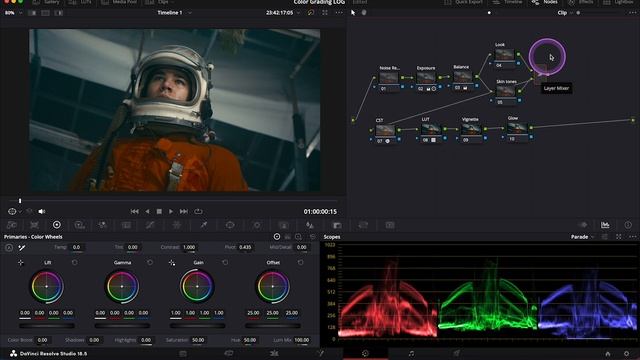The height and width of the screenshot is (360, 640).
Task: Open the node editor three-dot menu
Action: tap(633, 13)
